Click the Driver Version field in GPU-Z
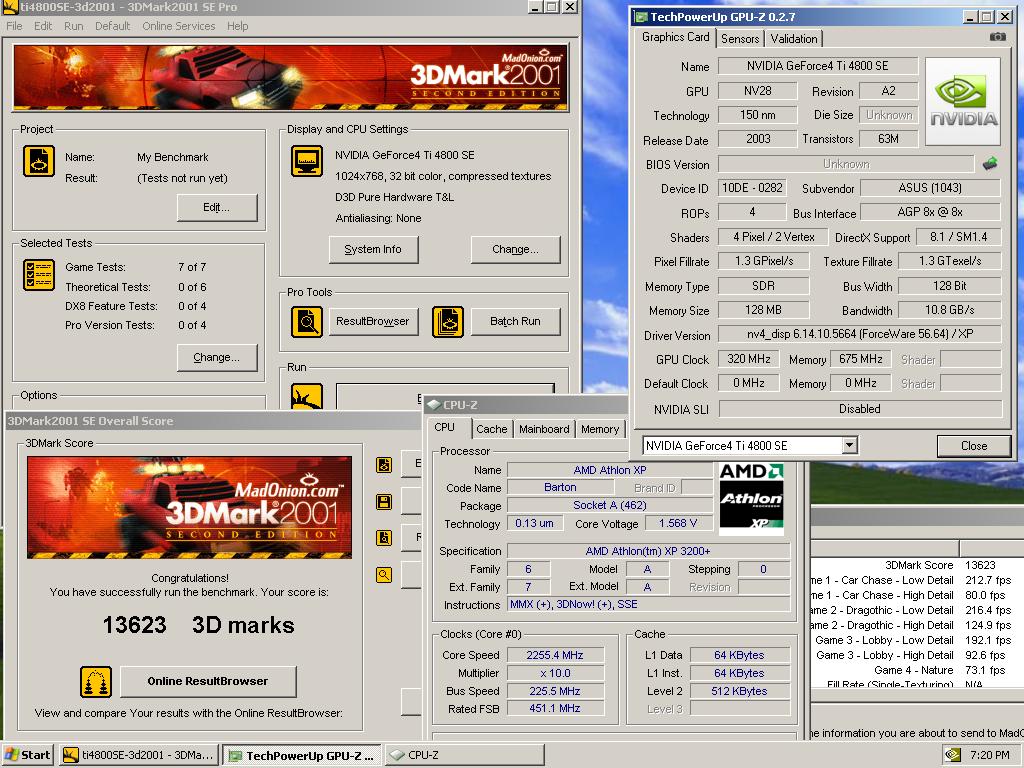The width and height of the screenshot is (1024, 768). pos(859,334)
